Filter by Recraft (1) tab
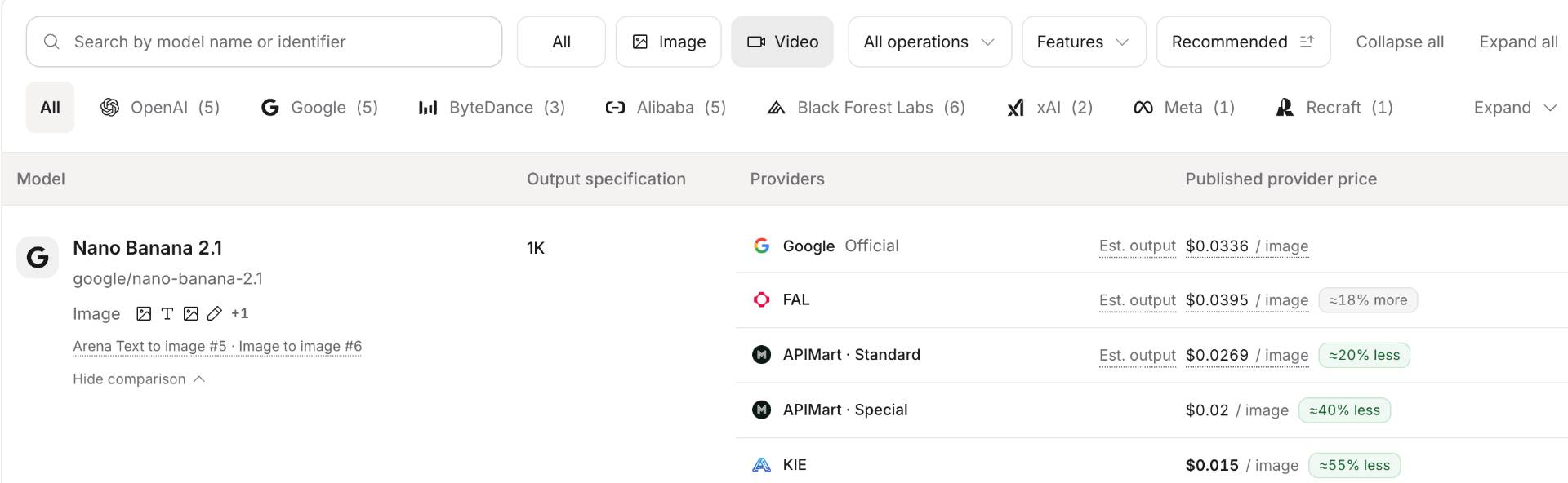Viewport: 1568px width, 483px height. [x=1334, y=108]
